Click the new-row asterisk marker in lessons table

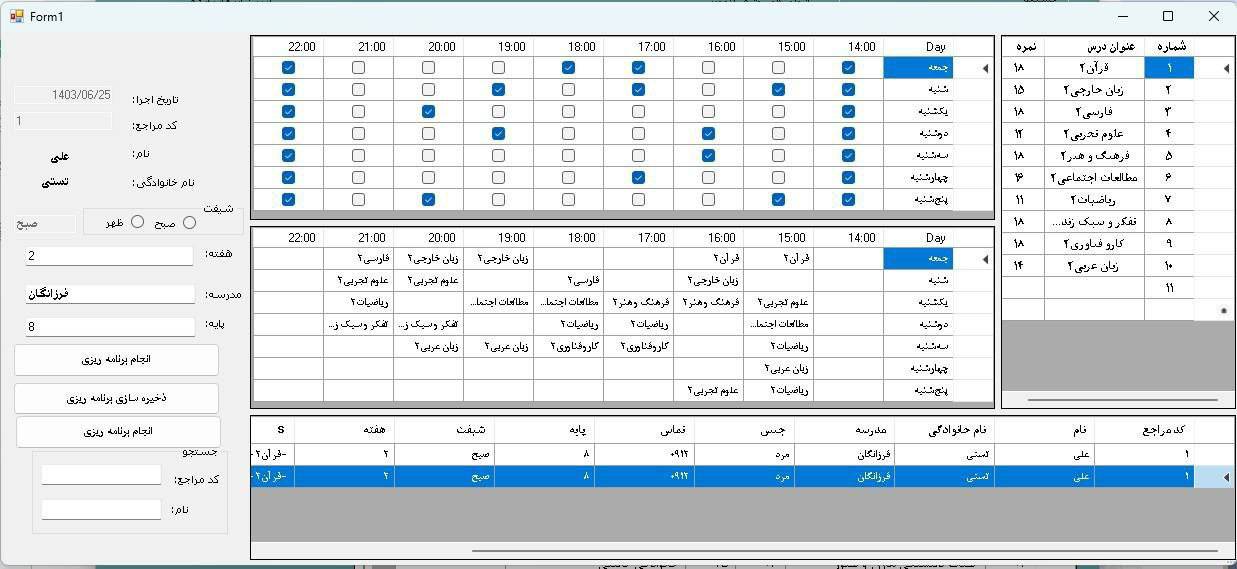[x=1224, y=311]
